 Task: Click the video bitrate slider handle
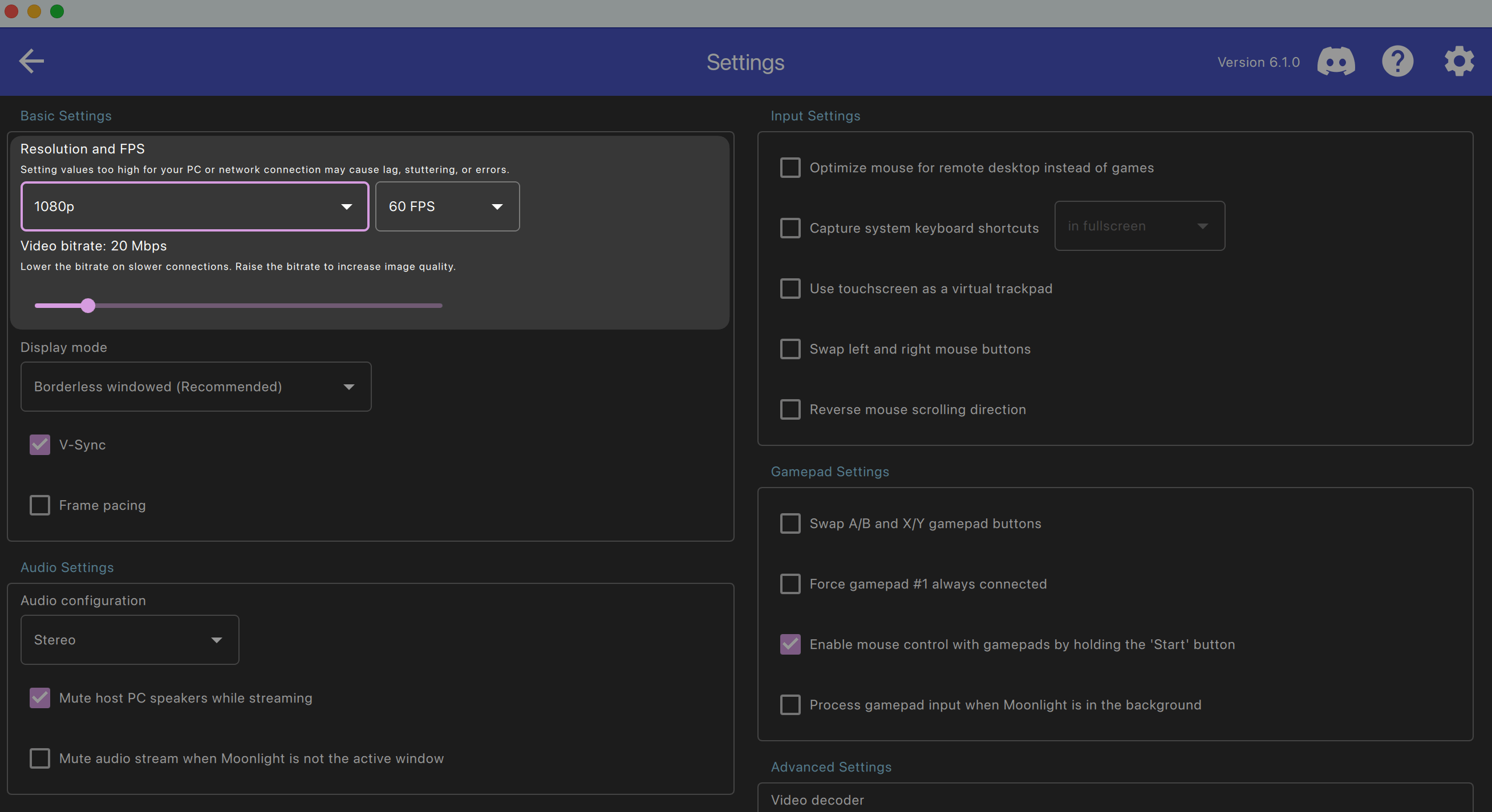(x=88, y=306)
